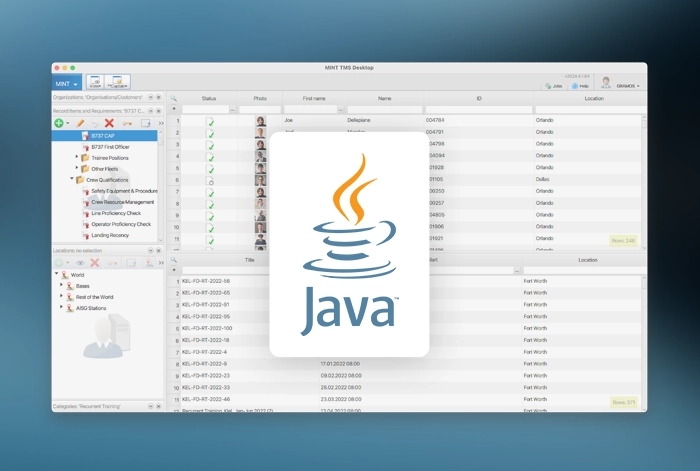Click the Trainee Positions folder icon
Image resolution: width=700 pixels, height=471 pixels.
point(85,158)
